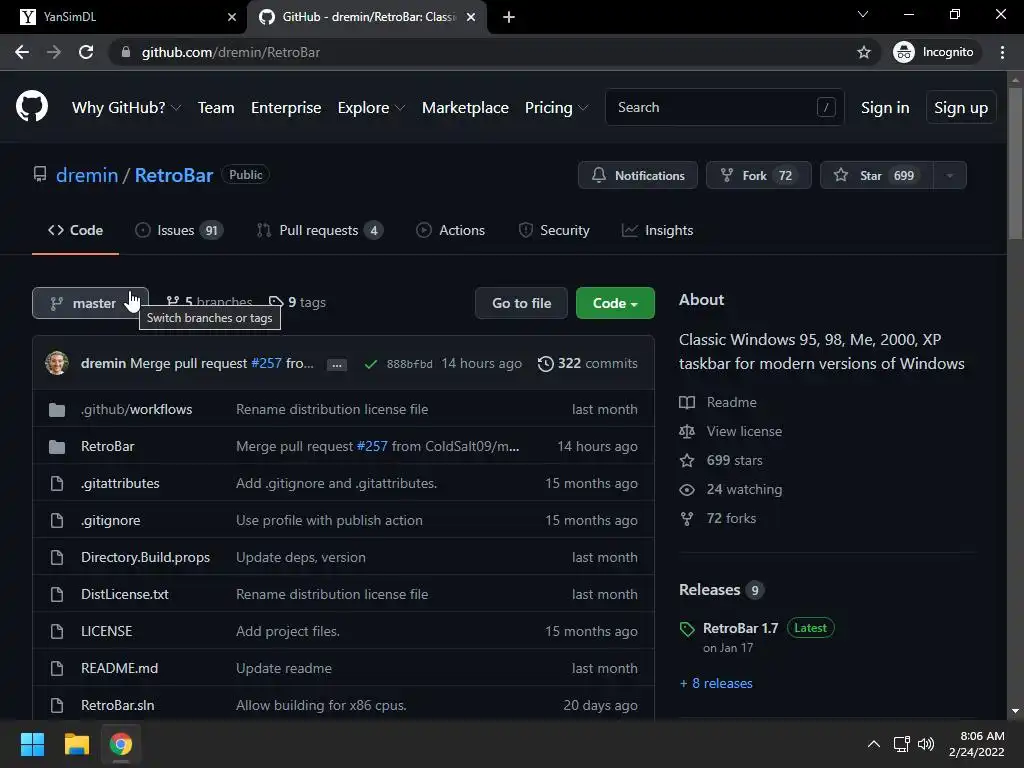This screenshot has height=768, width=1024.
Task: Click the network icon in system tray
Action: tap(901, 744)
